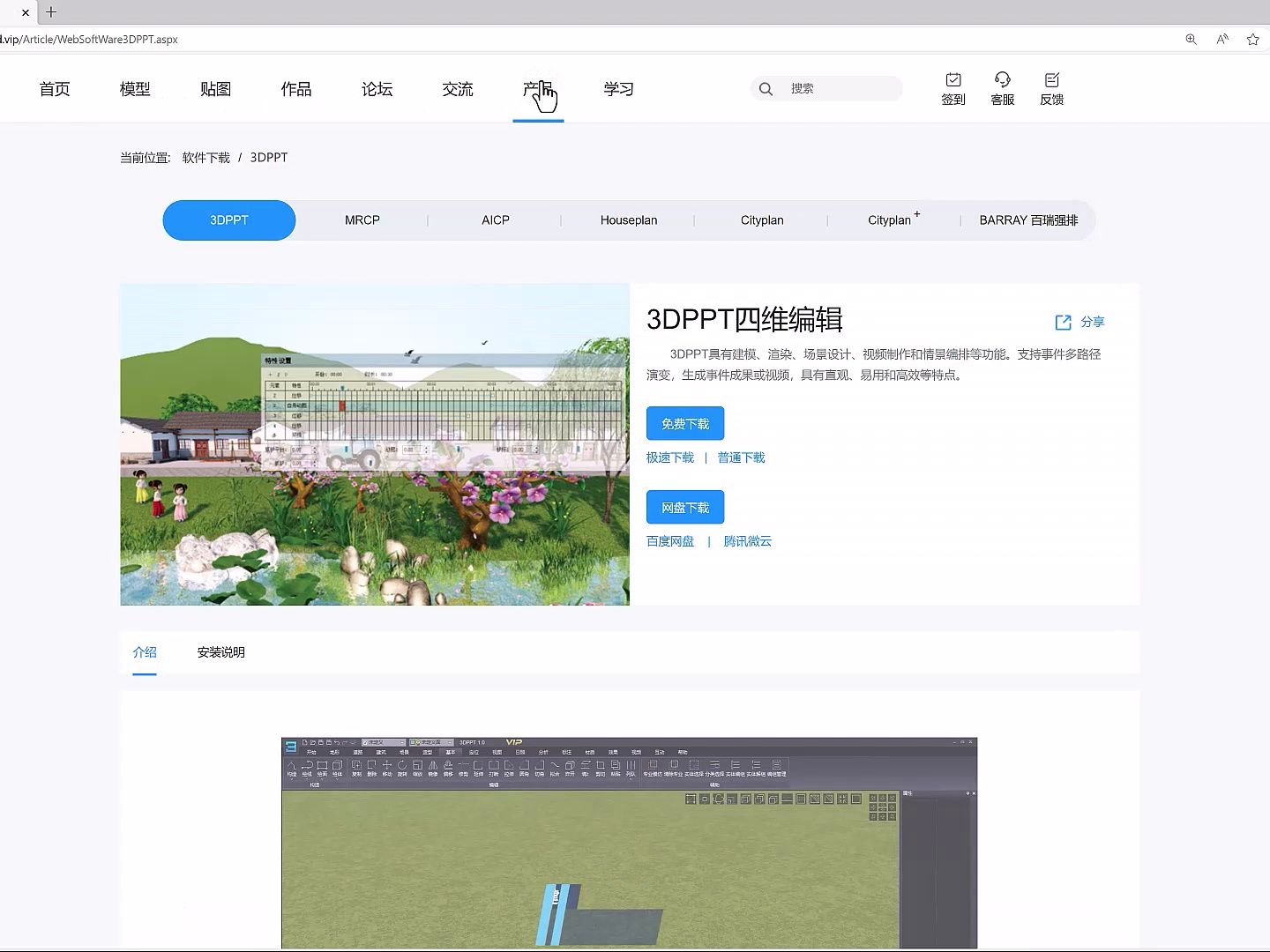Open the 学习 learning menu
The width and height of the screenshot is (1270, 952).
pos(619,89)
